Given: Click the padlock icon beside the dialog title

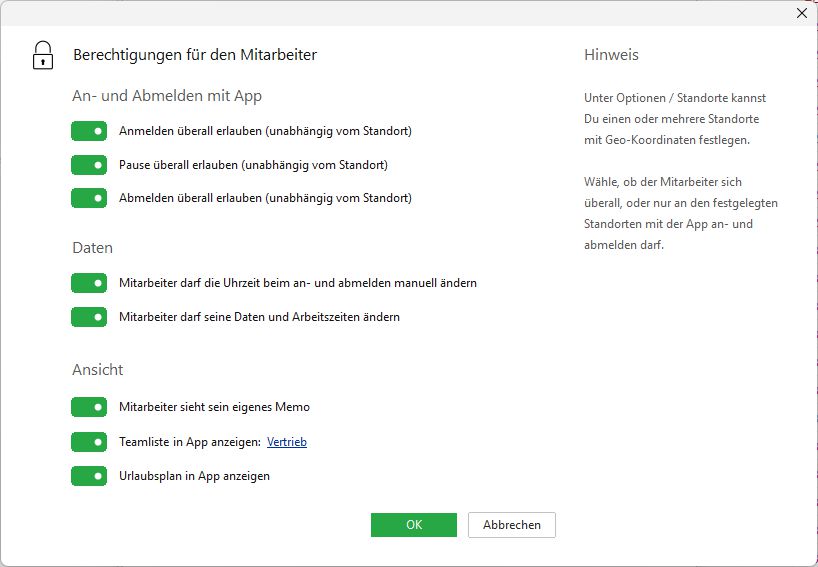Looking at the screenshot, I should 42,55.
